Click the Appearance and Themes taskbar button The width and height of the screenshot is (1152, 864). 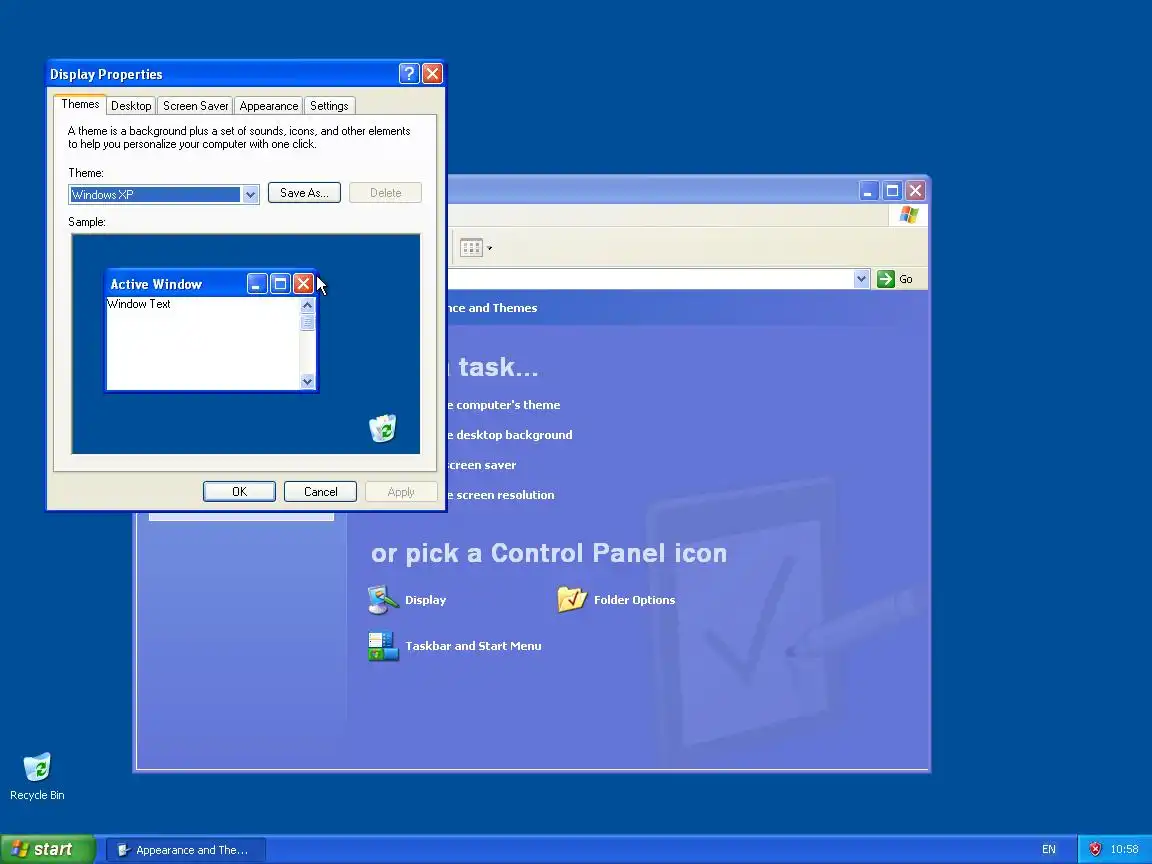pos(186,850)
